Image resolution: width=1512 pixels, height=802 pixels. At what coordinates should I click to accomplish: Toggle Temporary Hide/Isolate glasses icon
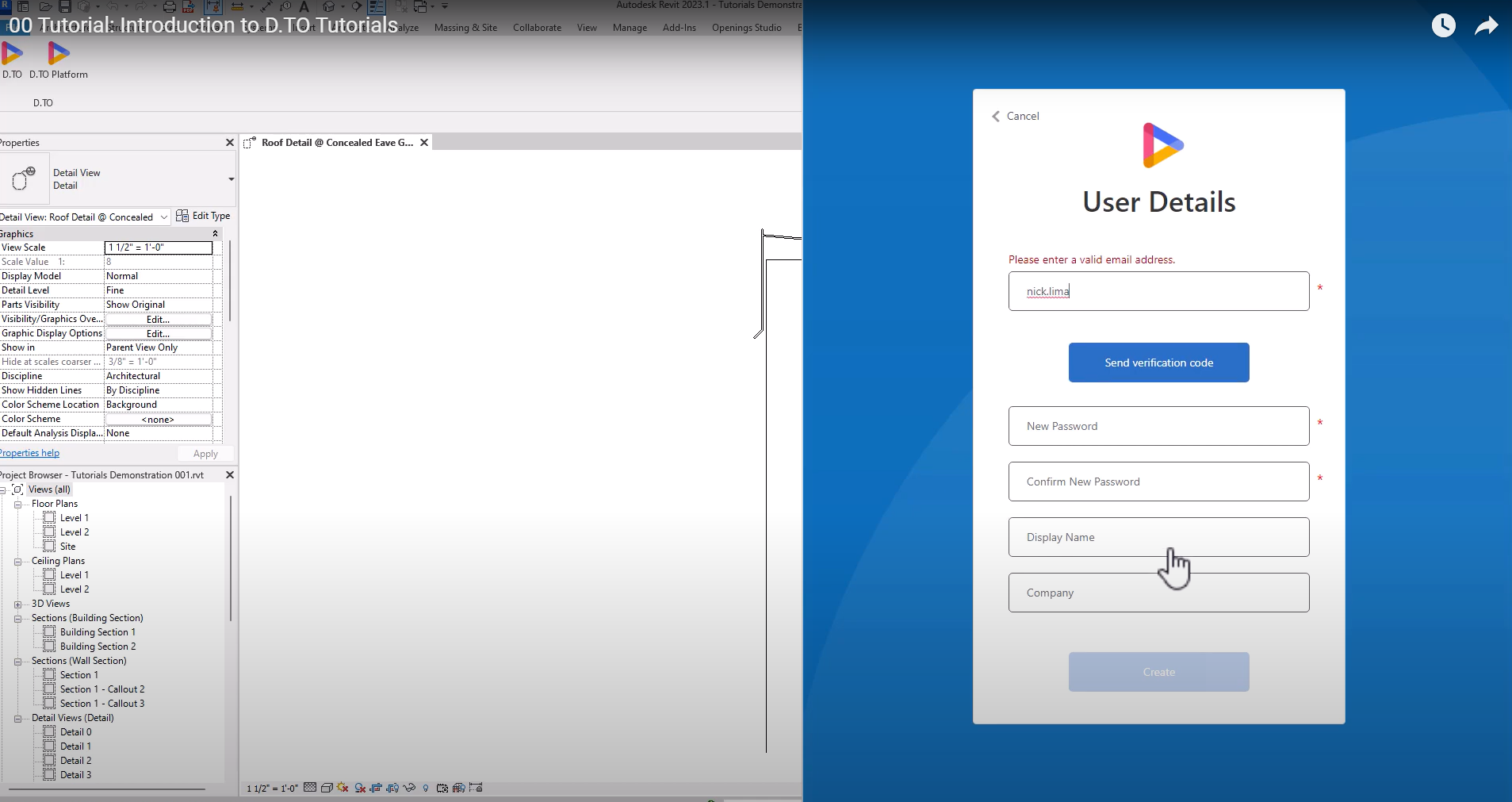(x=409, y=788)
